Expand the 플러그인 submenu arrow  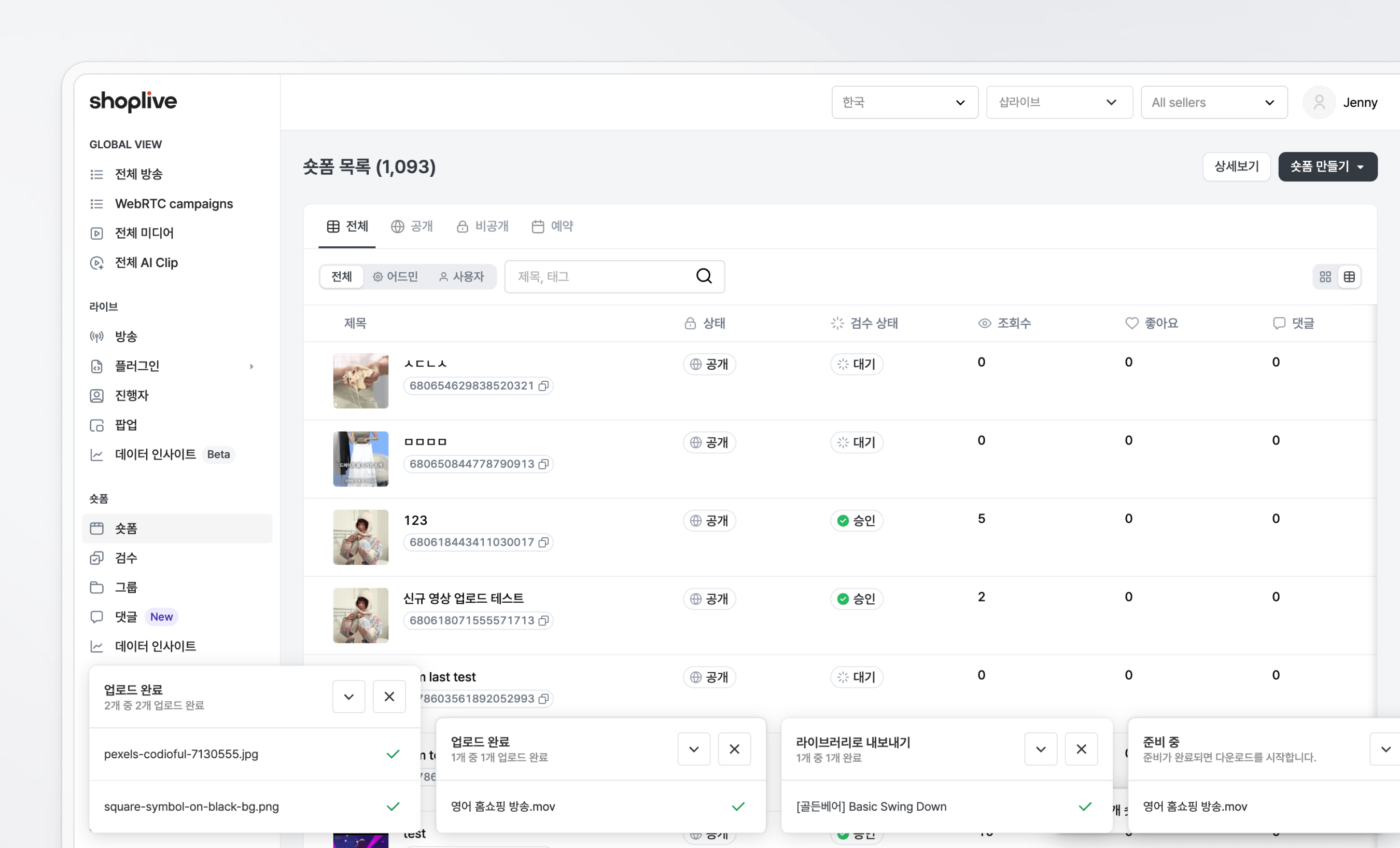(x=251, y=367)
